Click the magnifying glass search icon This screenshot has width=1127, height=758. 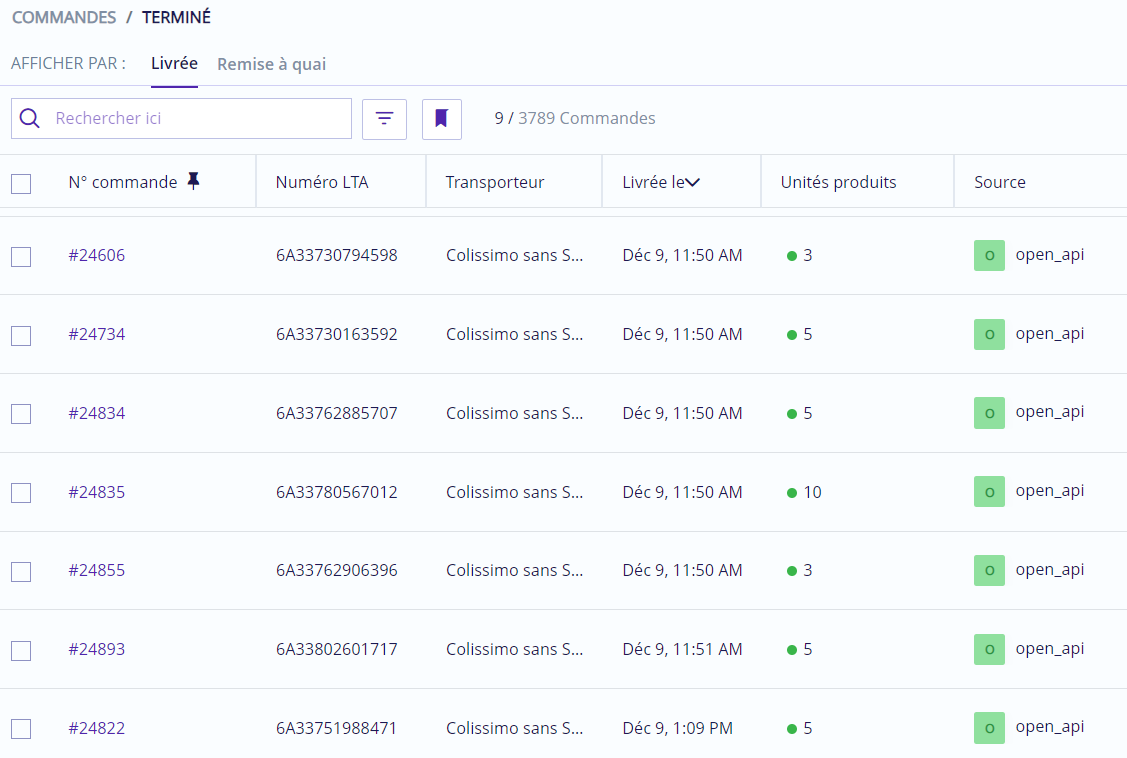pos(30,119)
